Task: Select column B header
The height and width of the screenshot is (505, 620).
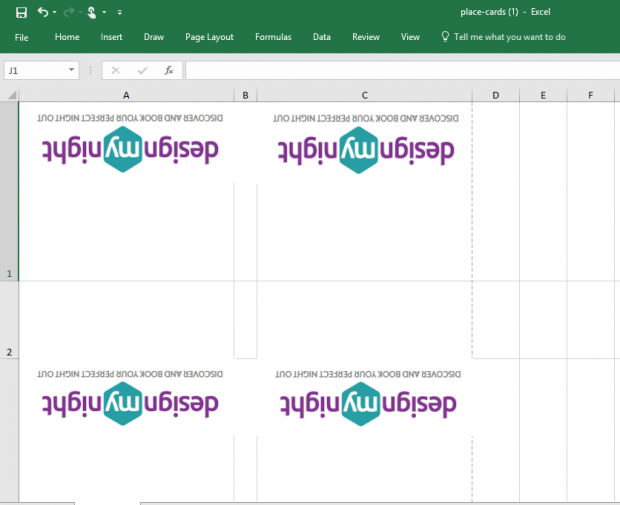Action: pyautogui.click(x=245, y=95)
